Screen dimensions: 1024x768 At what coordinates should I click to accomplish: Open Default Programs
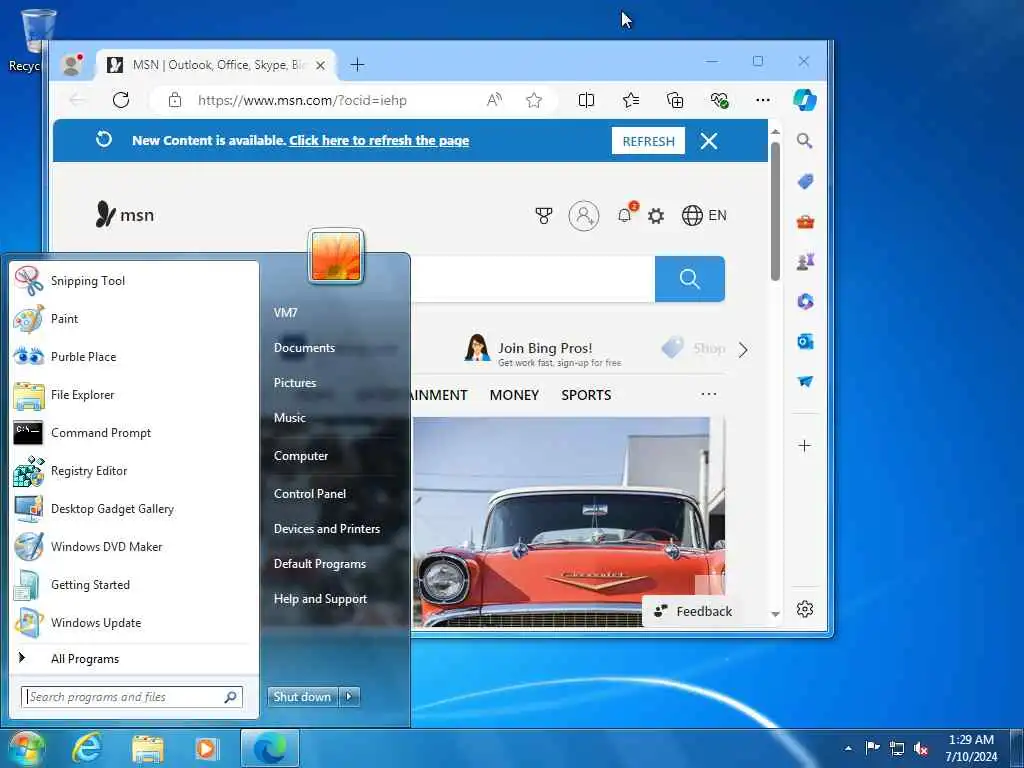[319, 564]
